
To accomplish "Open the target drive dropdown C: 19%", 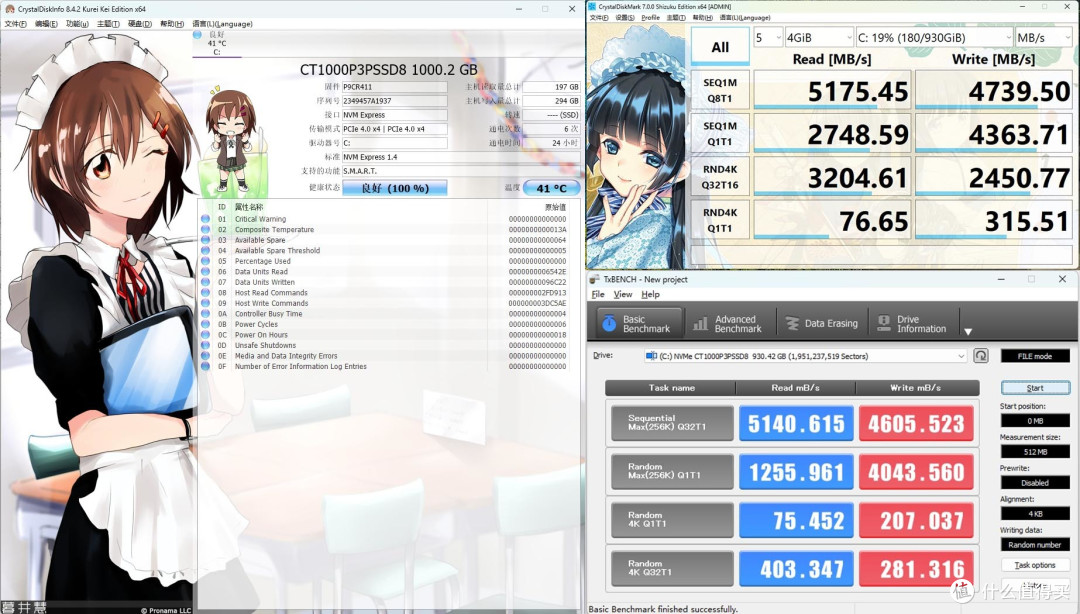I will tap(934, 37).
